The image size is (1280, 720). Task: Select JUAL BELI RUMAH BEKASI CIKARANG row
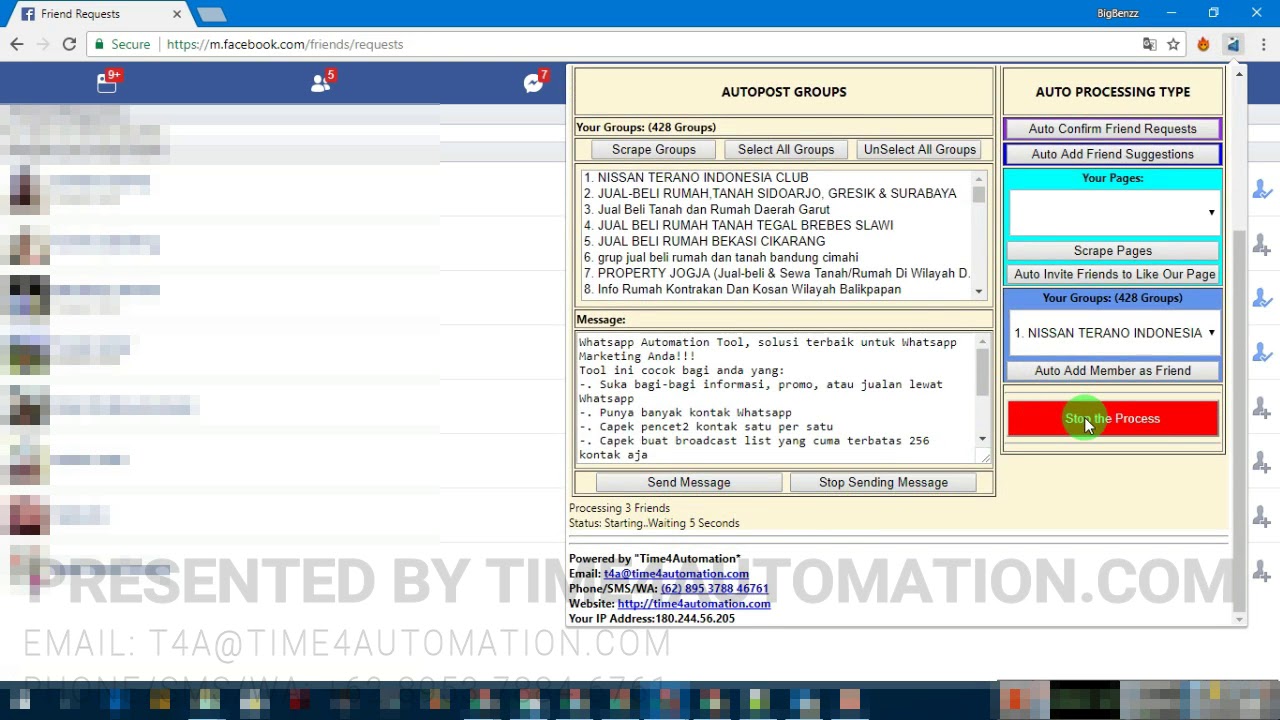(x=775, y=241)
